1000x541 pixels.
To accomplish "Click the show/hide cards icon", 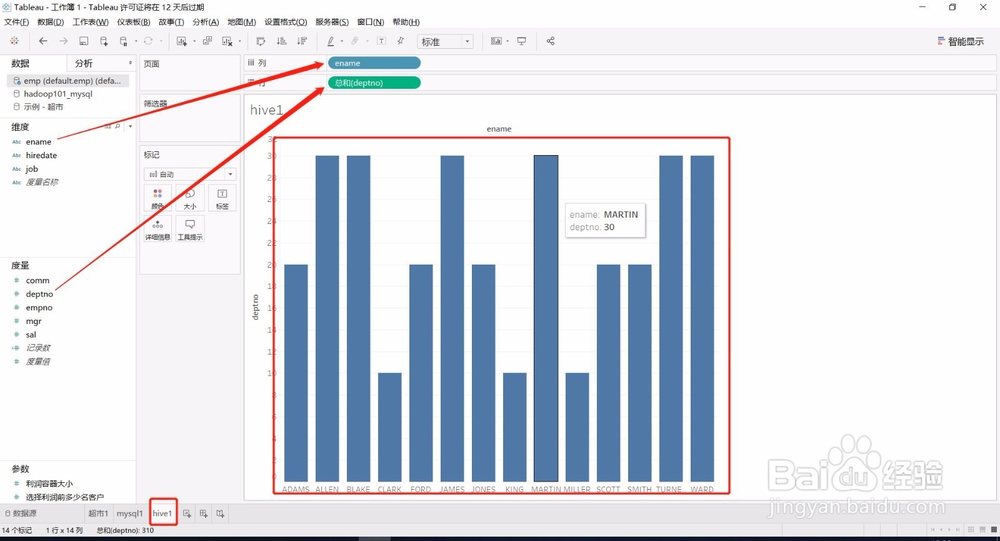I will click(x=496, y=41).
